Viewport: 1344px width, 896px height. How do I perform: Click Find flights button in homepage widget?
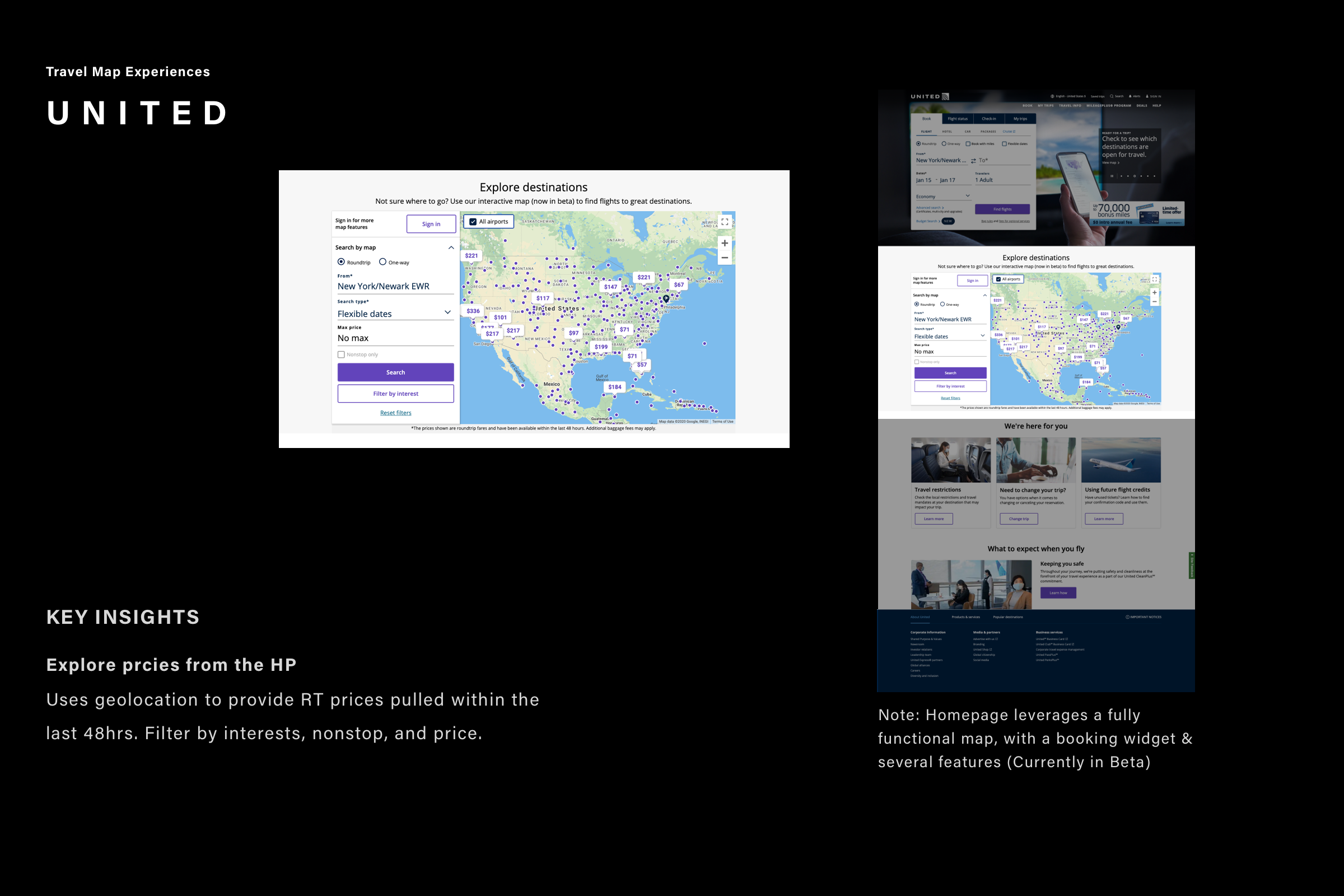(x=1002, y=209)
